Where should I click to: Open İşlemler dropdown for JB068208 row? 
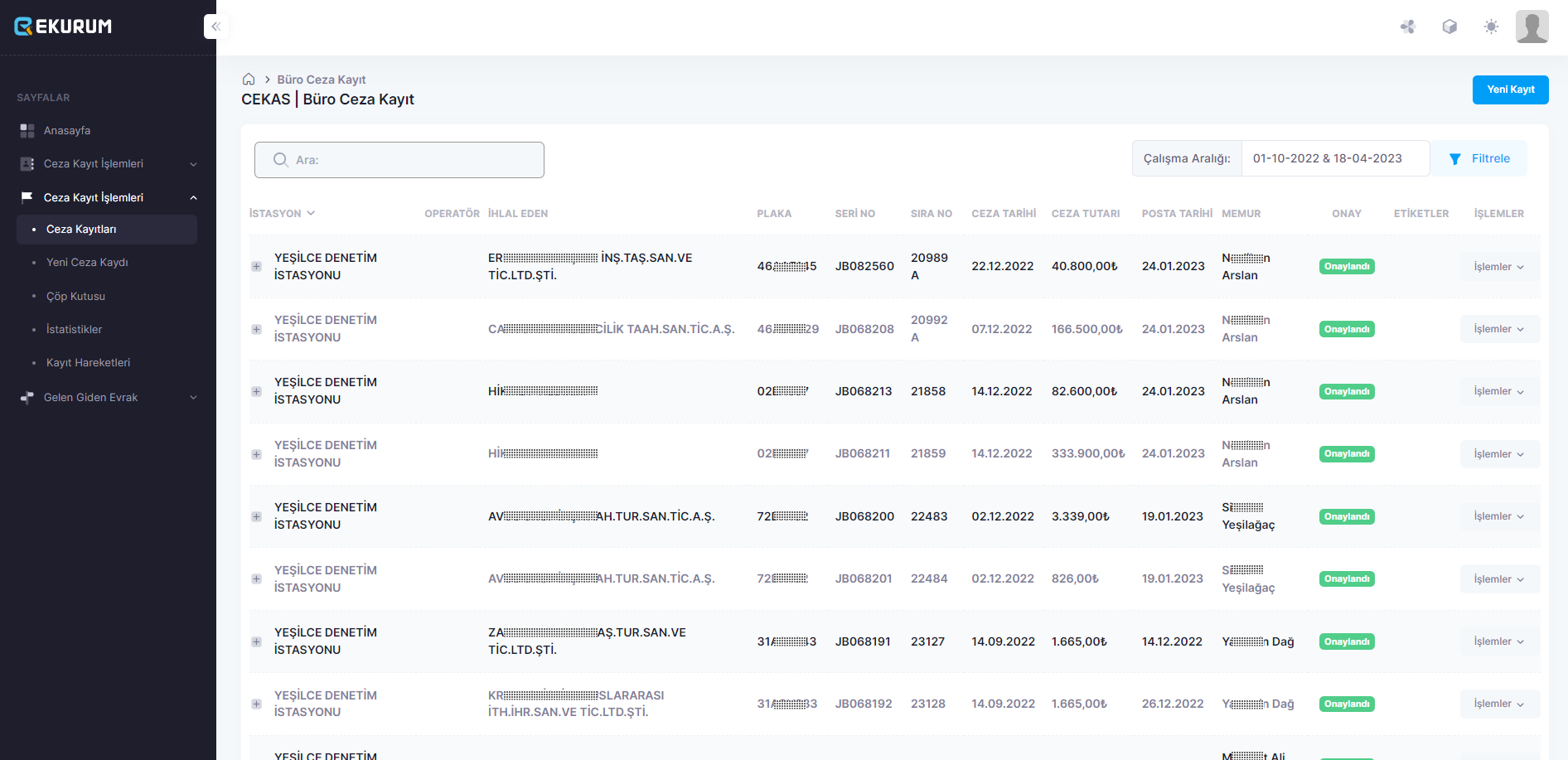[1498, 329]
